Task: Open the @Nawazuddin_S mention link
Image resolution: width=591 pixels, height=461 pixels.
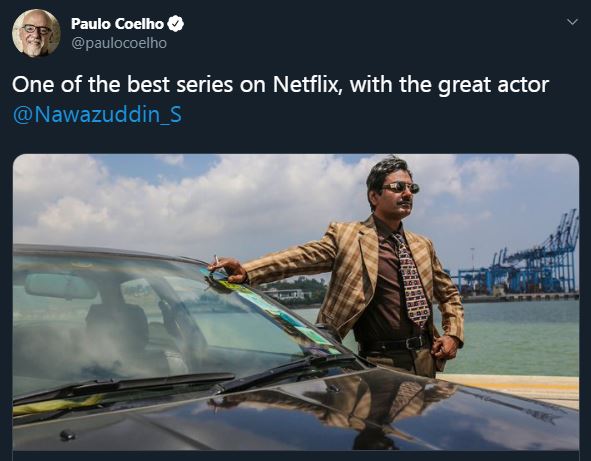Action: click(97, 115)
